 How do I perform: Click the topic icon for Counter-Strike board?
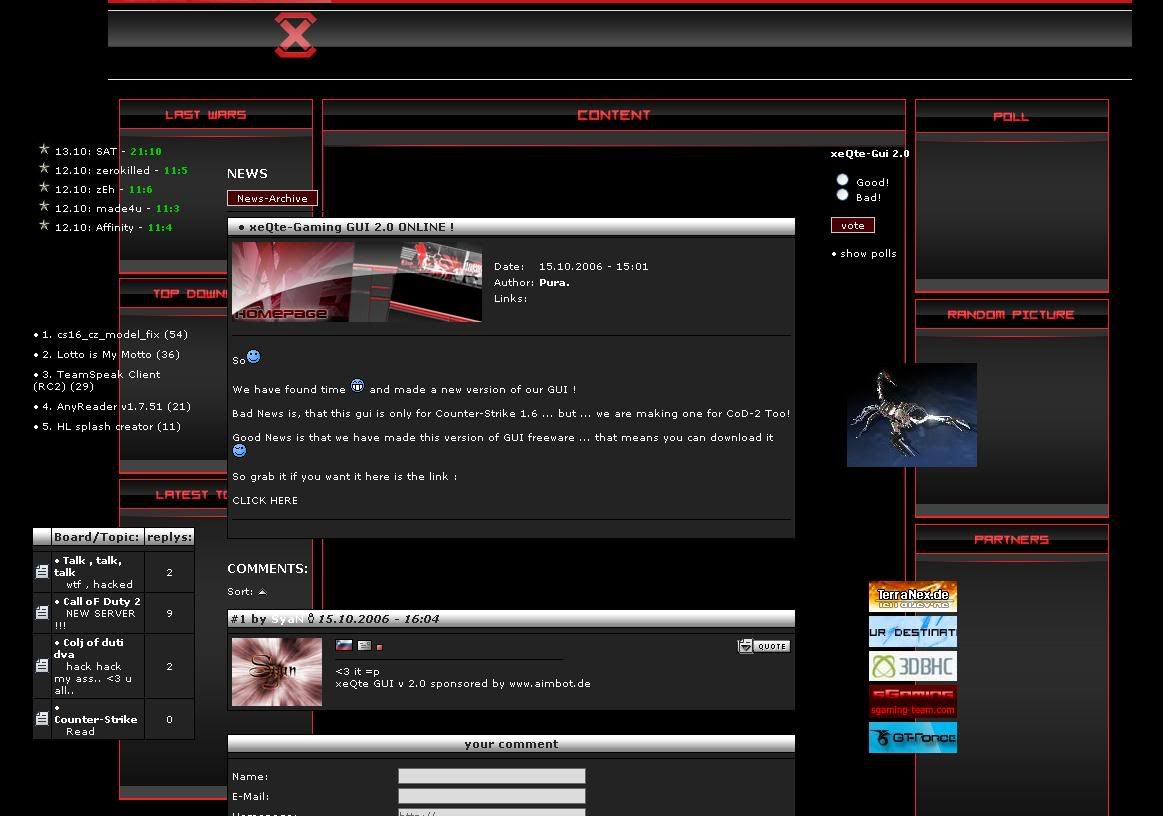coord(42,719)
